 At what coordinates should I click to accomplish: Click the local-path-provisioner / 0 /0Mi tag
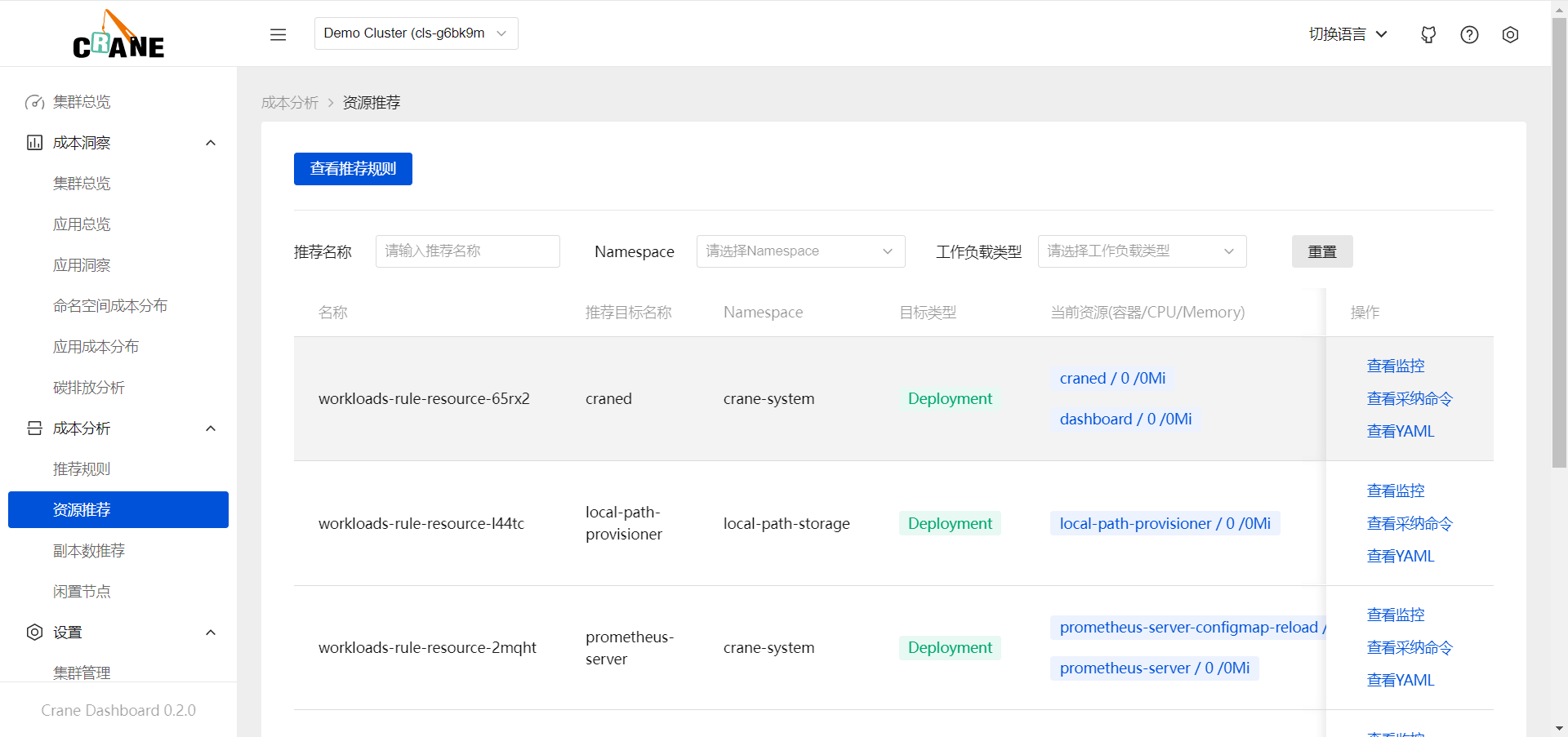click(1165, 523)
